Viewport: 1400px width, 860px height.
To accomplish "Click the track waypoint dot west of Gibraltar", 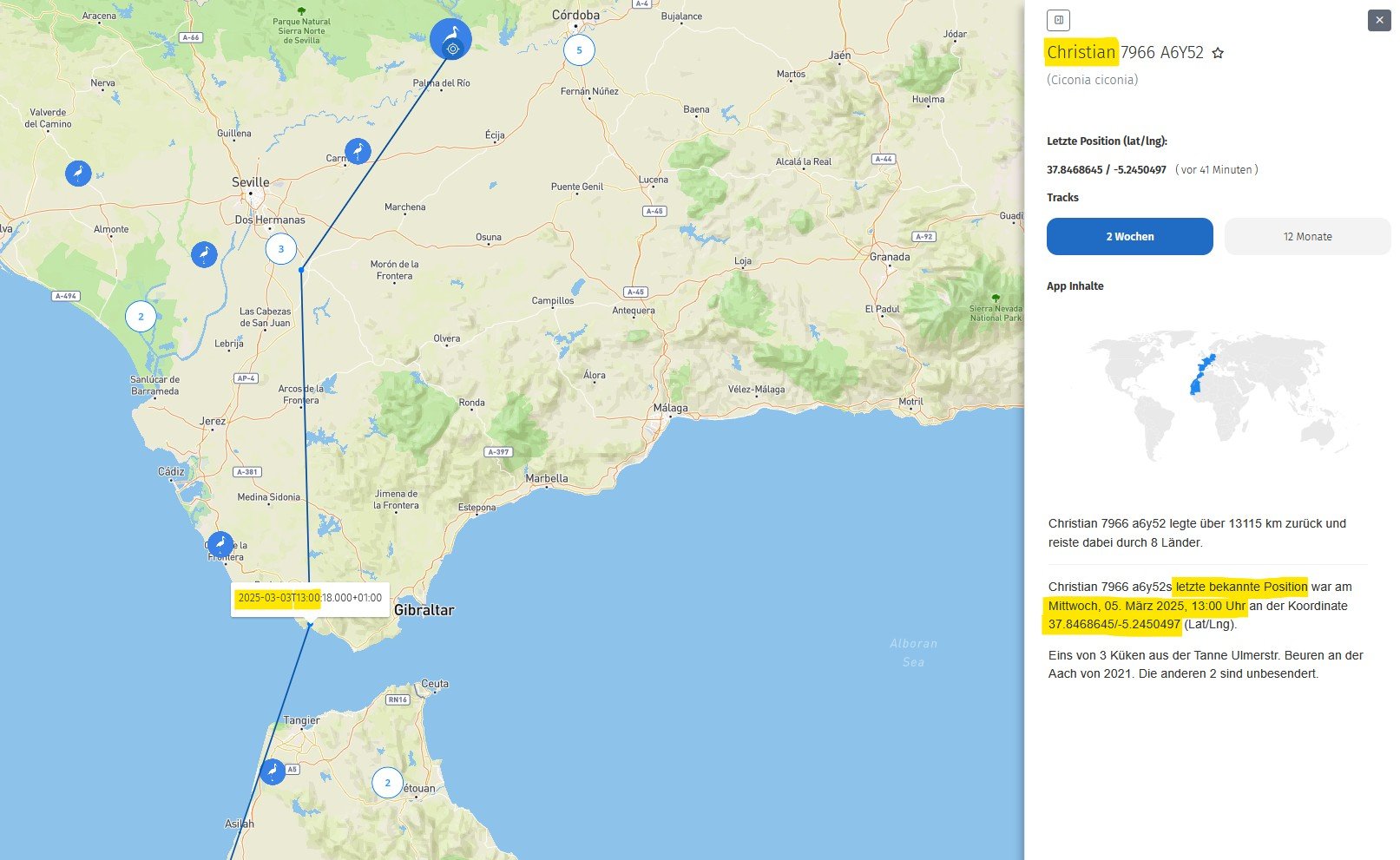I will [x=310, y=623].
